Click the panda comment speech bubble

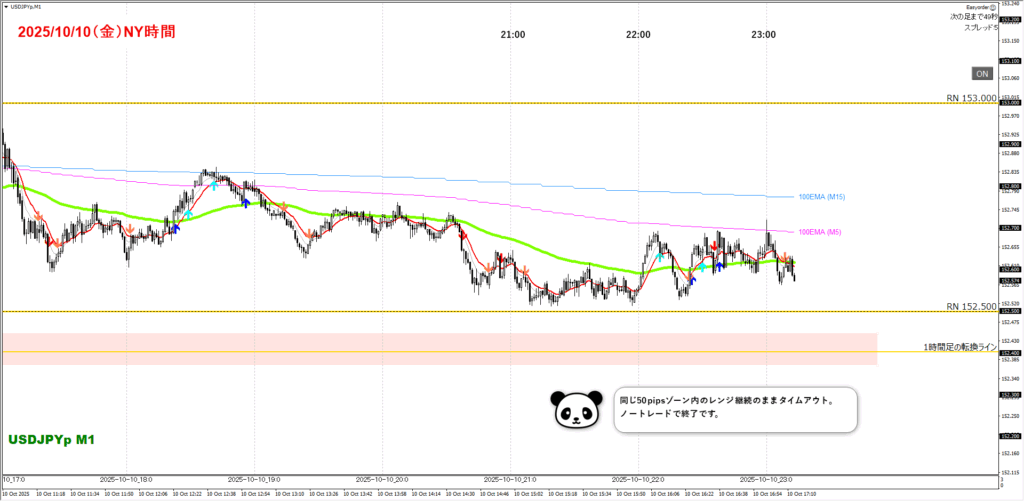click(x=735, y=409)
